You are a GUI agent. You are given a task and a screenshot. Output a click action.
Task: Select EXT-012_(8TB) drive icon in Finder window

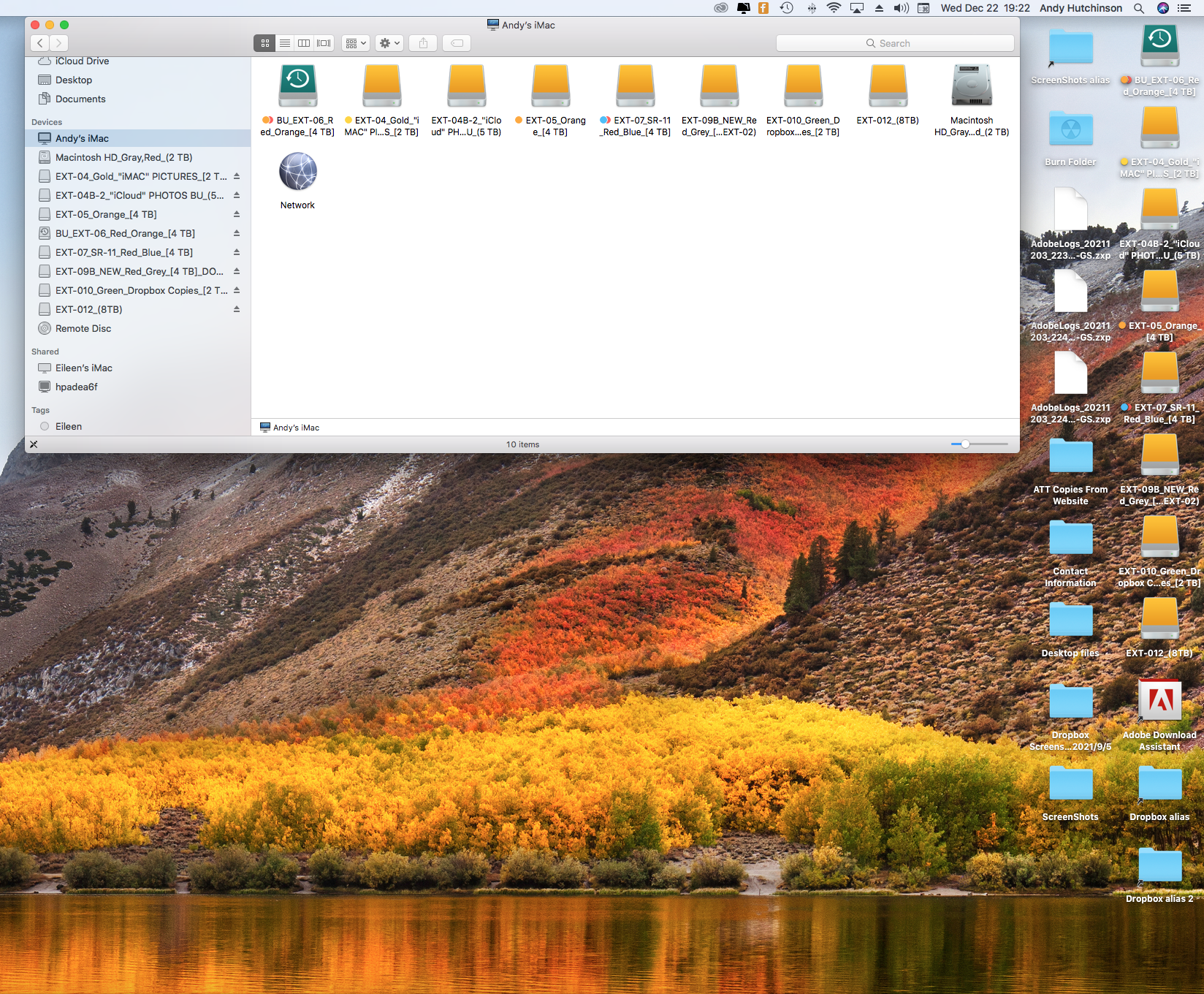pyautogui.click(x=888, y=86)
